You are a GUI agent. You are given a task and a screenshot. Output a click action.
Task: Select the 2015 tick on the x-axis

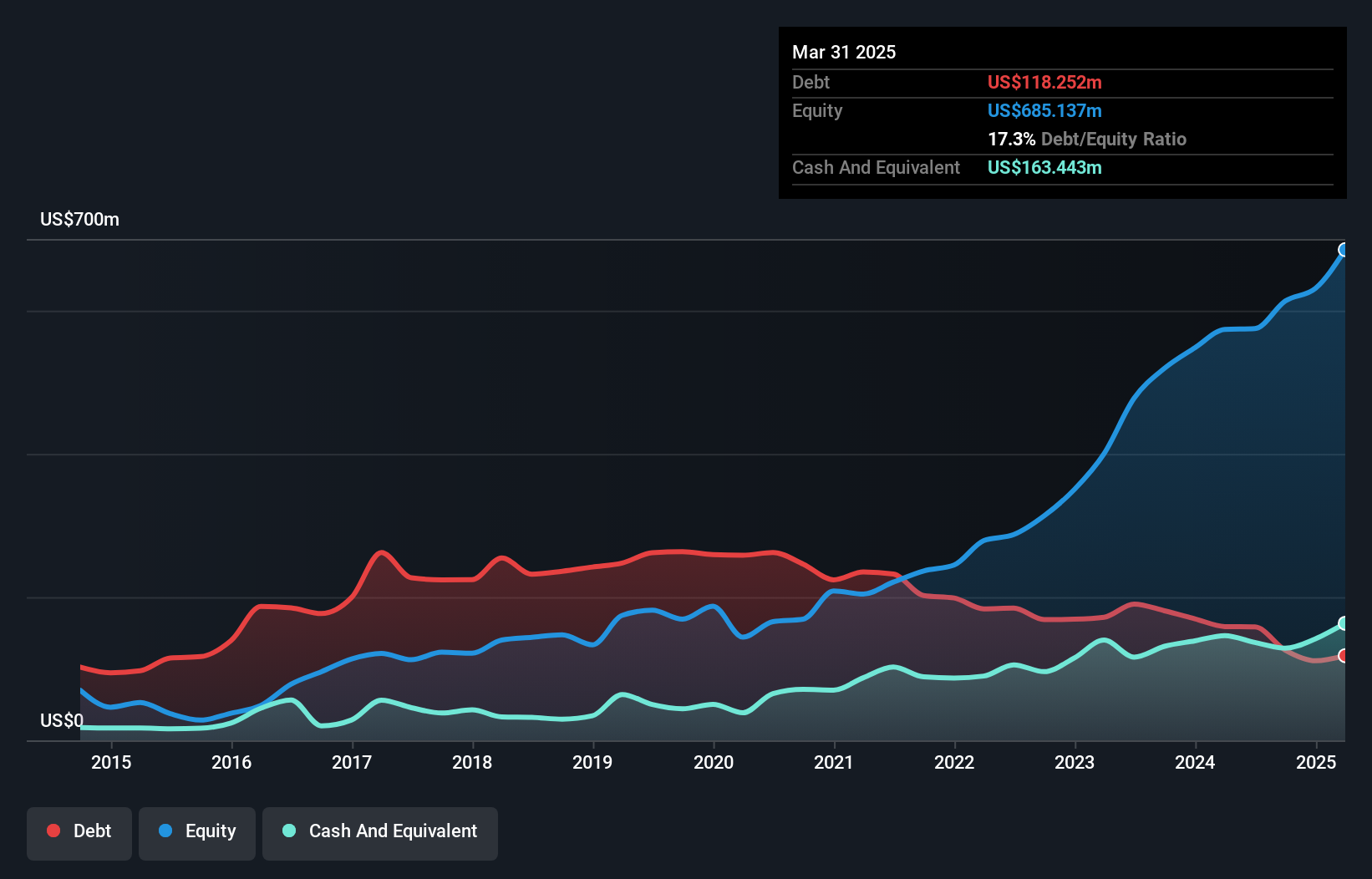point(111,762)
